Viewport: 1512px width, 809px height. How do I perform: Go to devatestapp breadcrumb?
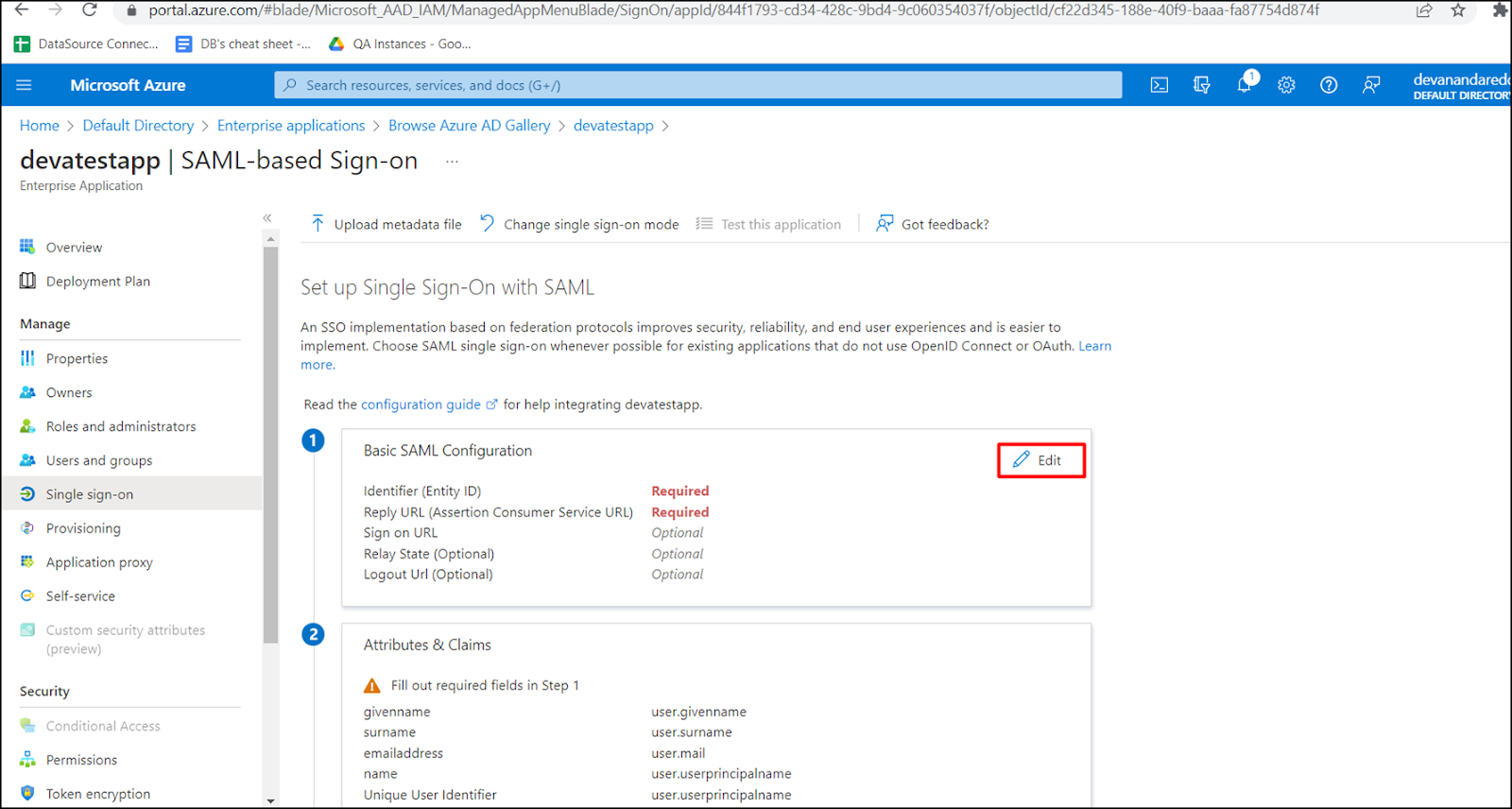[613, 126]
